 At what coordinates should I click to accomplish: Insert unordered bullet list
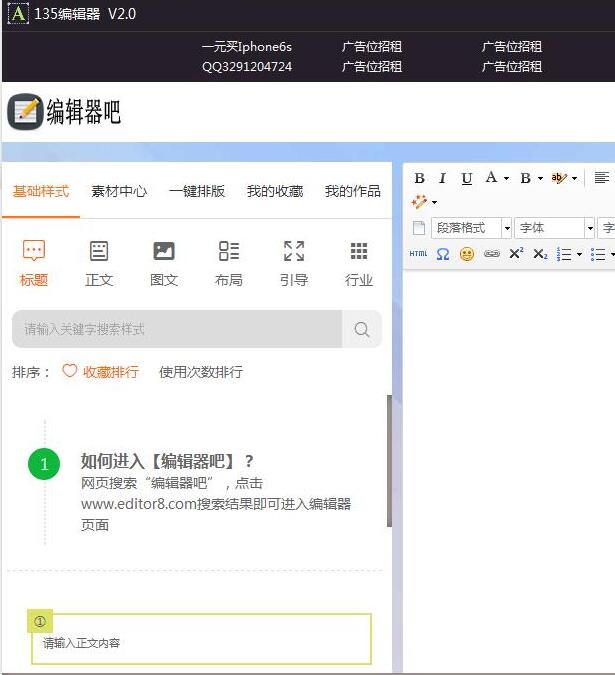(x=598, y=254)
